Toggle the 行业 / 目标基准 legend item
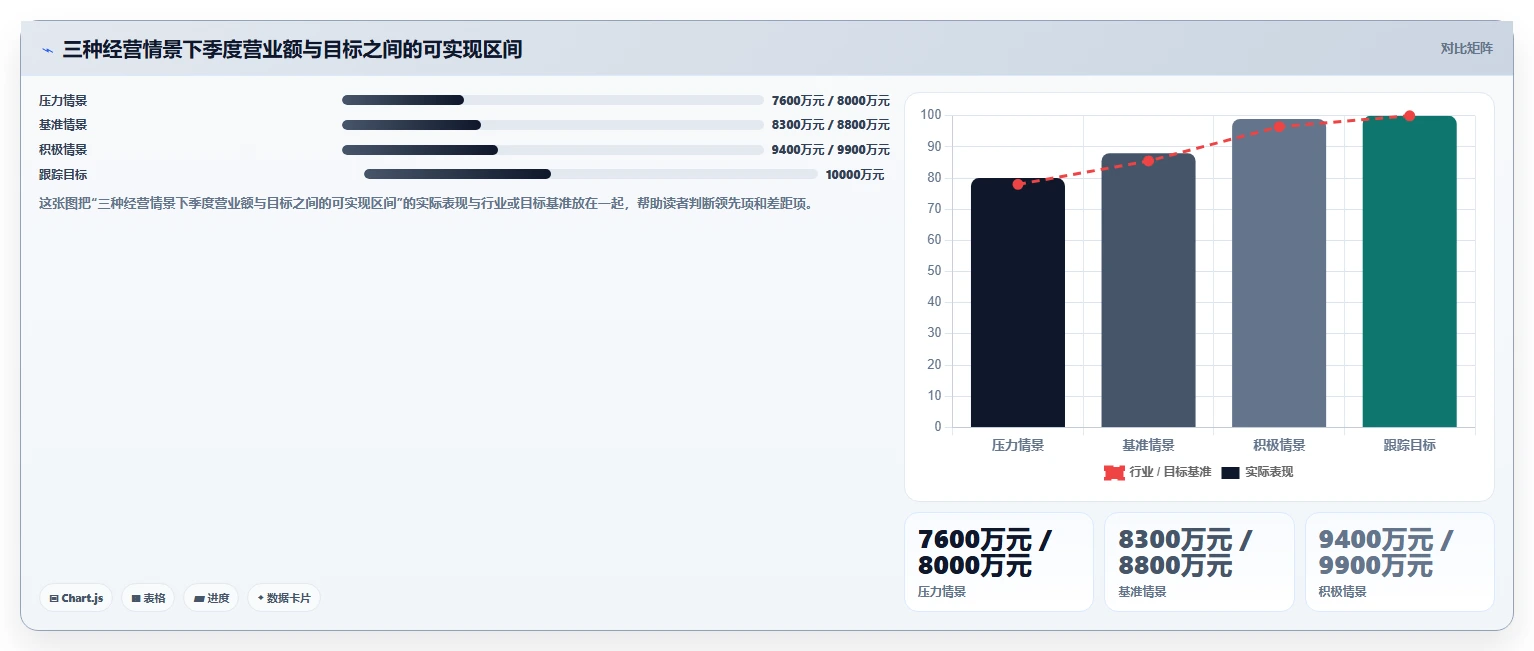 pyautogui.click(x=1157, y=472)
